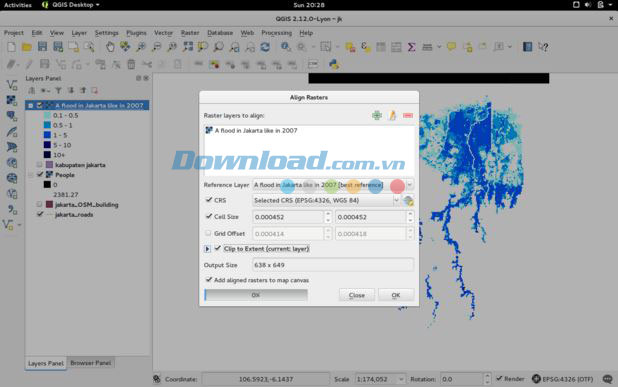Click the green add raster layer icon

tap(377, 115)
